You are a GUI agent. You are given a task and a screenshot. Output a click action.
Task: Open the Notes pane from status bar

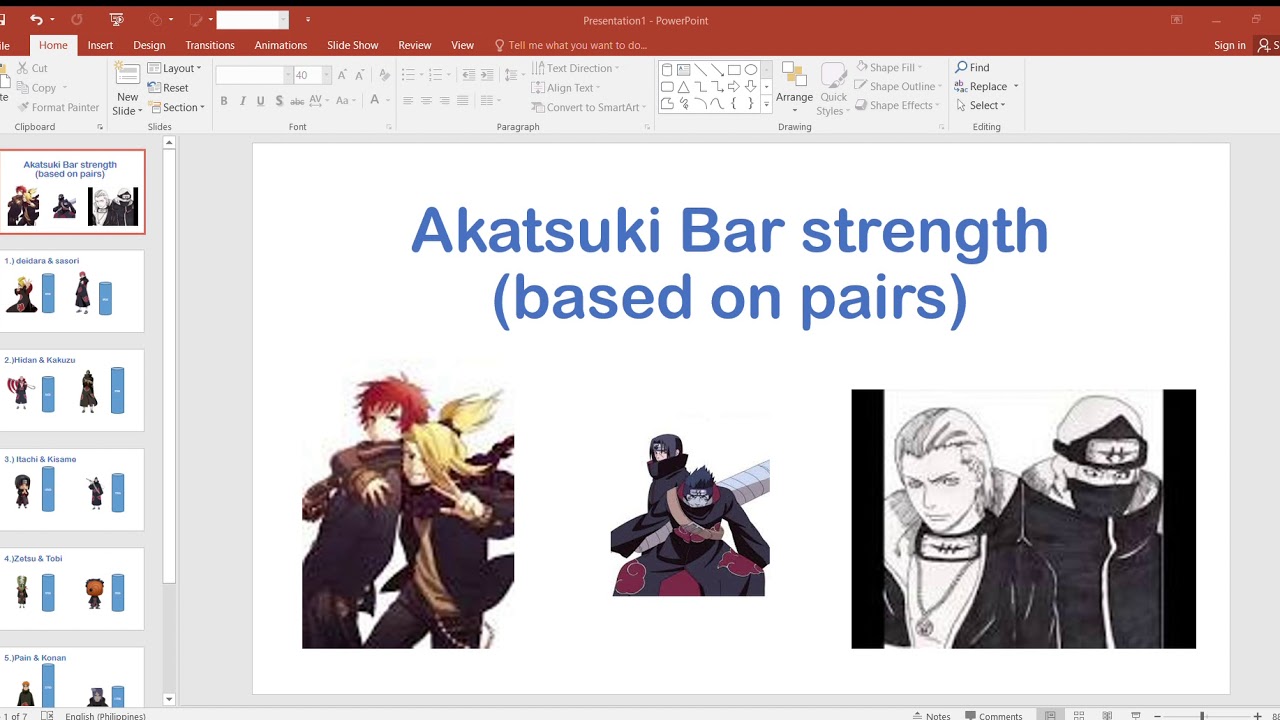(932, 716)
